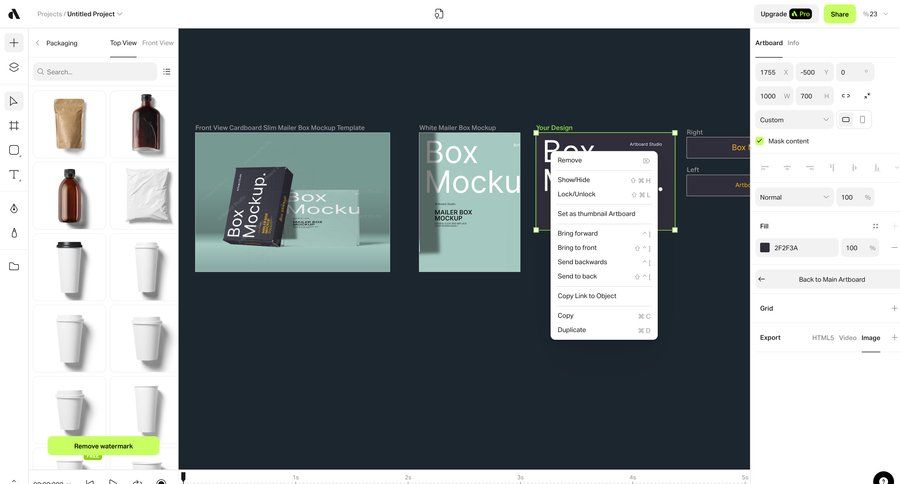Remove the 2F2F3A fill with minus
The width and height of the screenshot is (900, 484).
[x=894, y=247]
